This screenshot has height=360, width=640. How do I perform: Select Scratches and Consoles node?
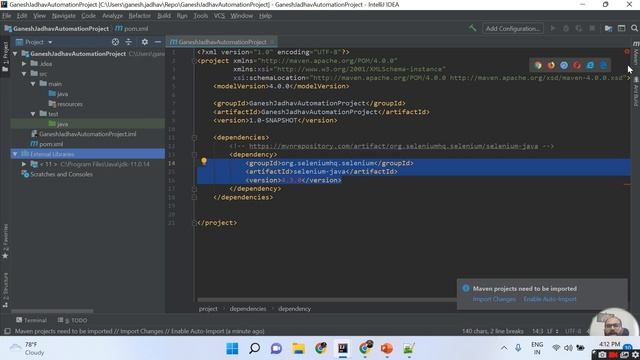point(57,174)
